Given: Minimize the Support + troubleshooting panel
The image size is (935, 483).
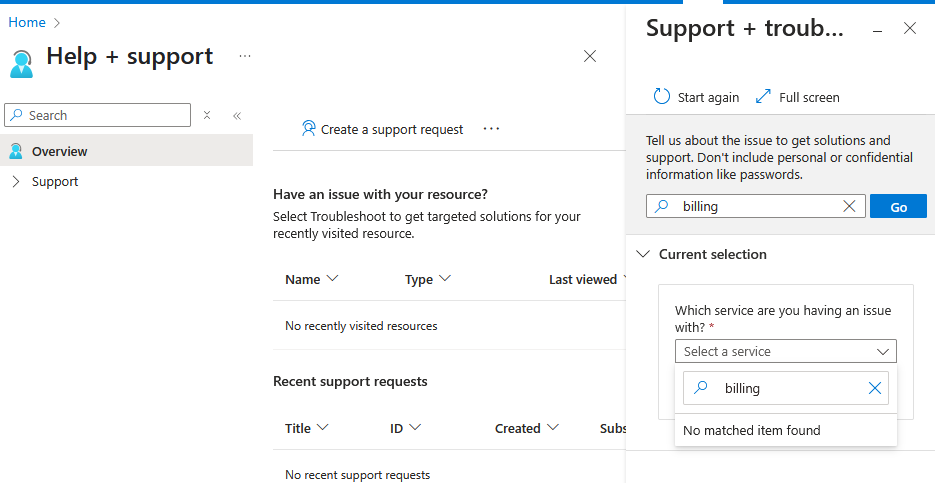Looking at the screenshot, I should [x=877, y=30].
